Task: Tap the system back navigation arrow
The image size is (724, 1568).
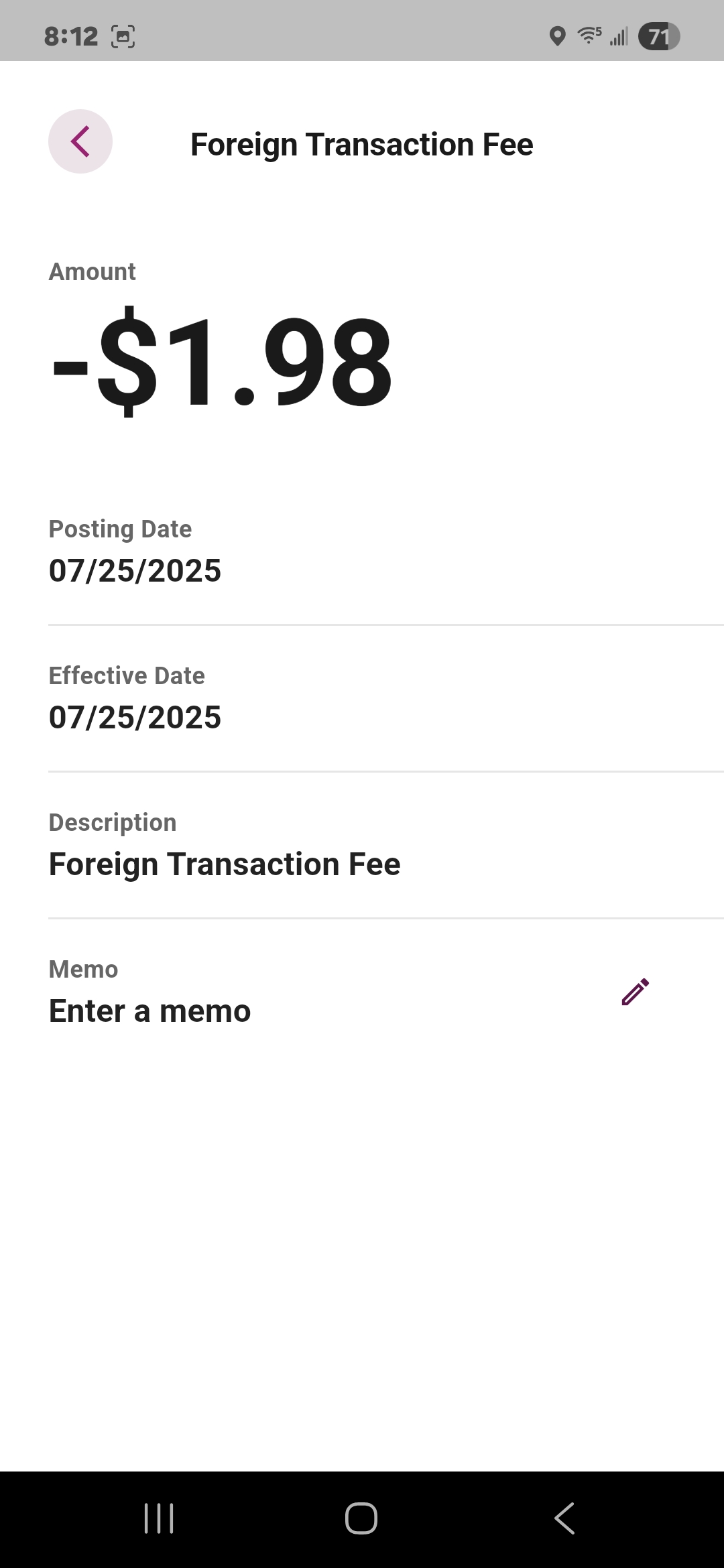Action: click(564, 1518)
